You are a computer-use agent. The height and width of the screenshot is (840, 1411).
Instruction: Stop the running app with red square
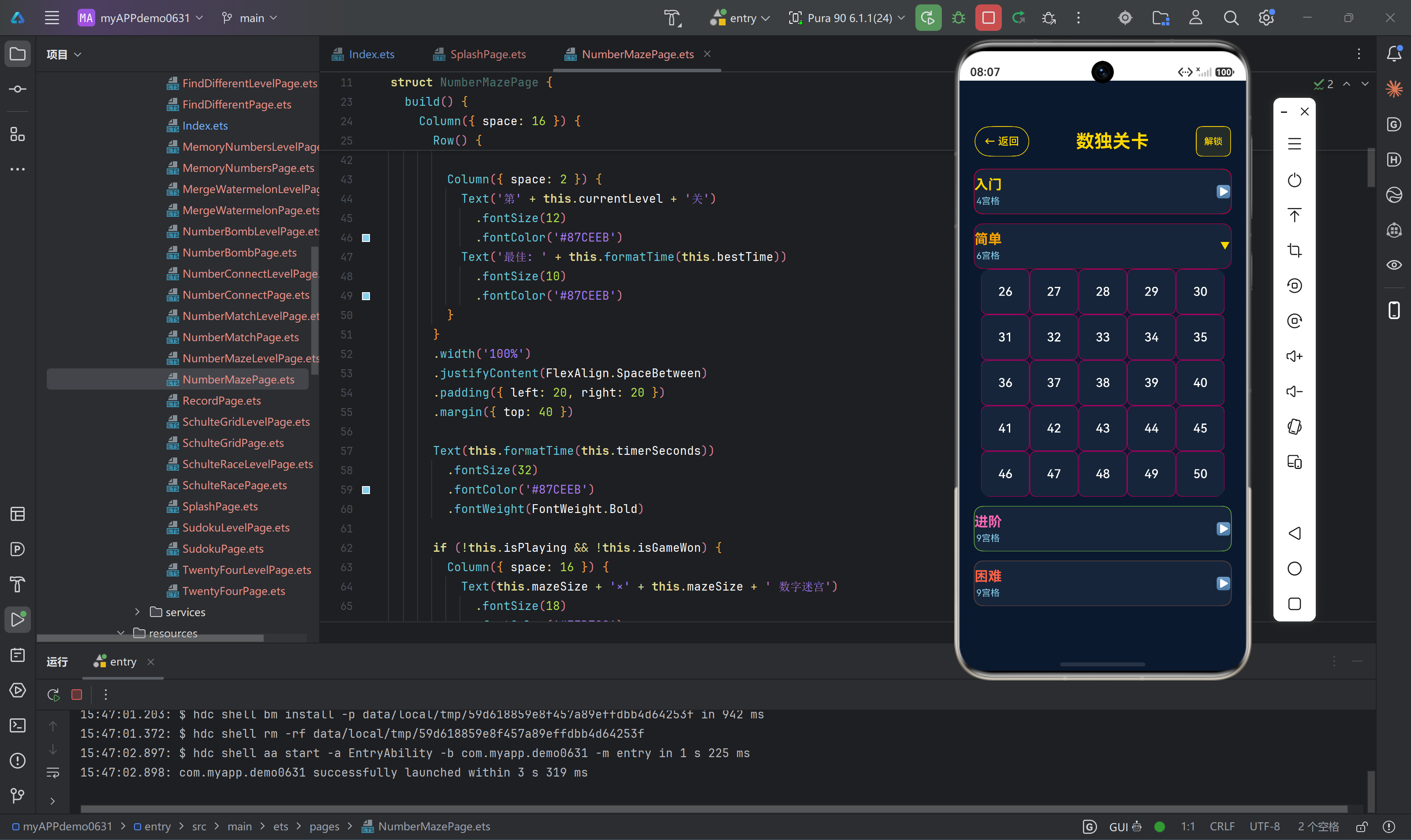[988, 18]
